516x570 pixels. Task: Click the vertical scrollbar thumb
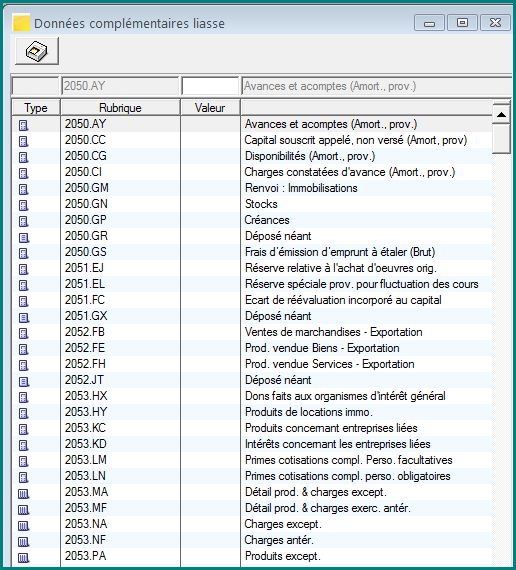coord(501,139)
